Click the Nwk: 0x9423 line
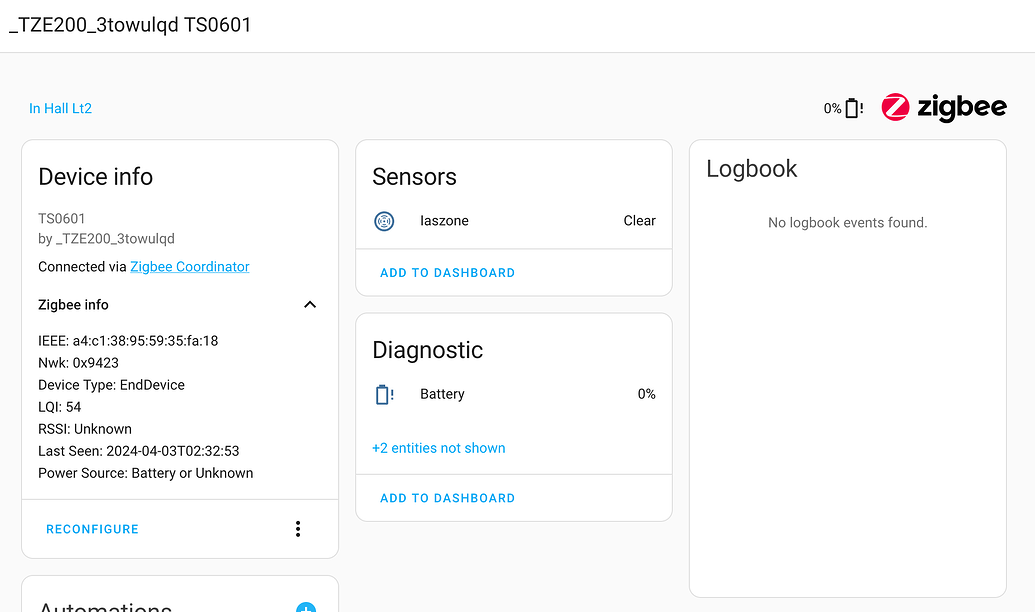The image size is (1035, 612). point(79,363)
